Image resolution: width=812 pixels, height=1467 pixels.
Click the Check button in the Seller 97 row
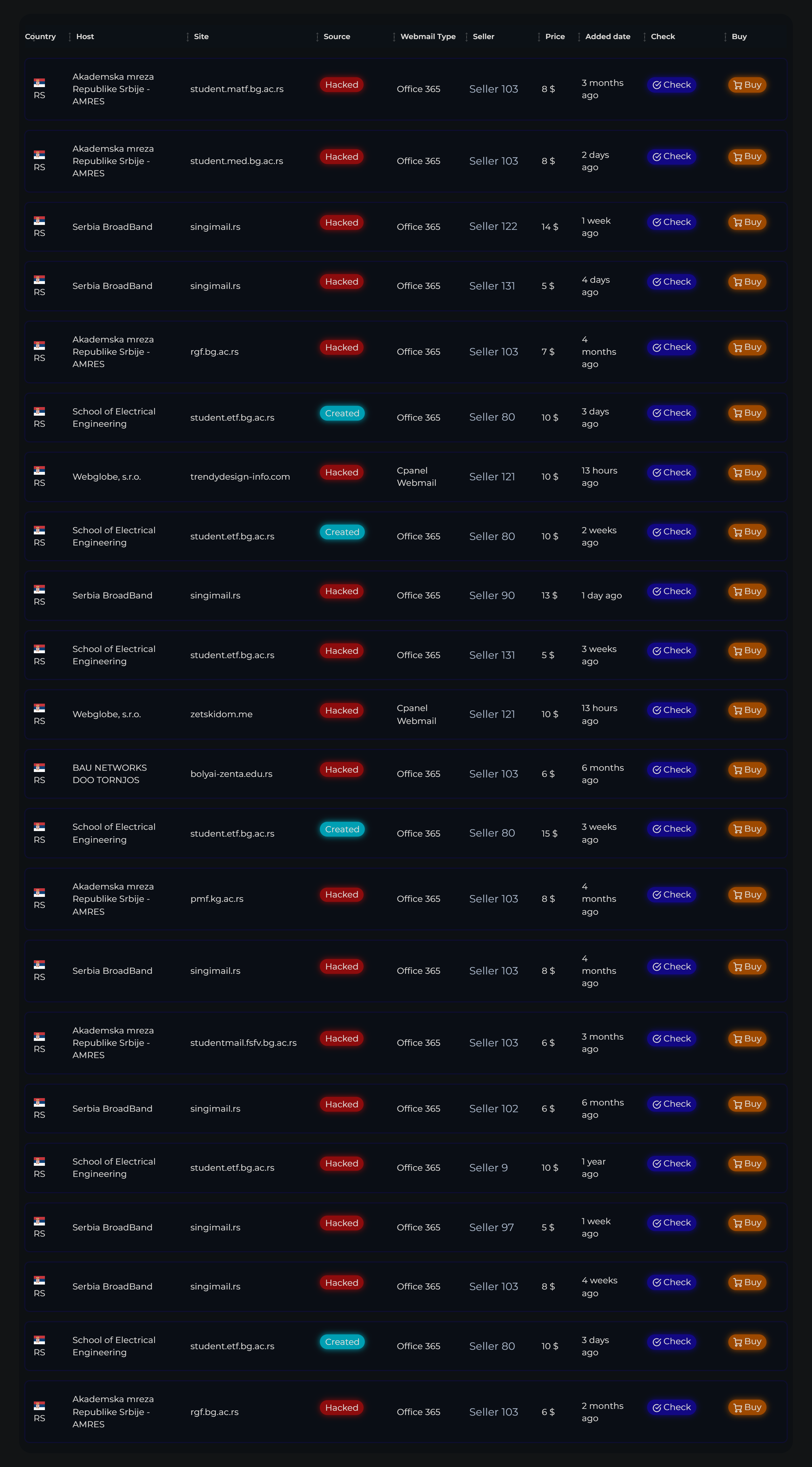[x=671, y=1223]
